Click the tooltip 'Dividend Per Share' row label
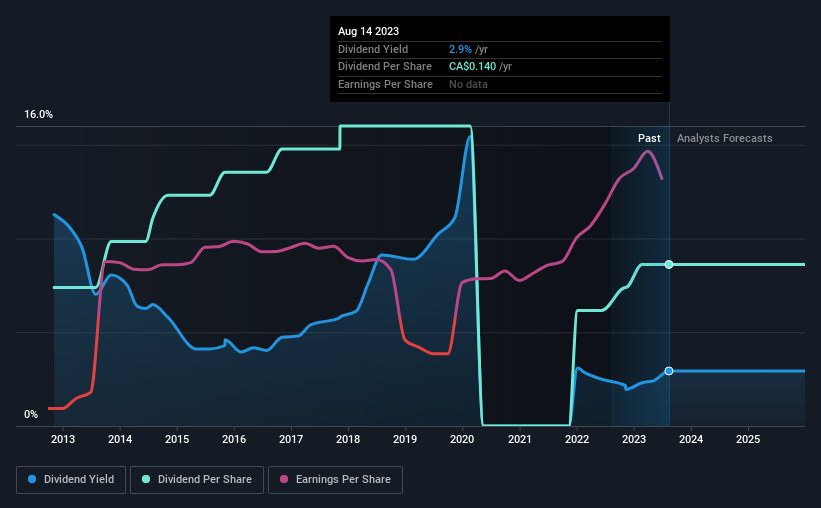 pos(385,67)
